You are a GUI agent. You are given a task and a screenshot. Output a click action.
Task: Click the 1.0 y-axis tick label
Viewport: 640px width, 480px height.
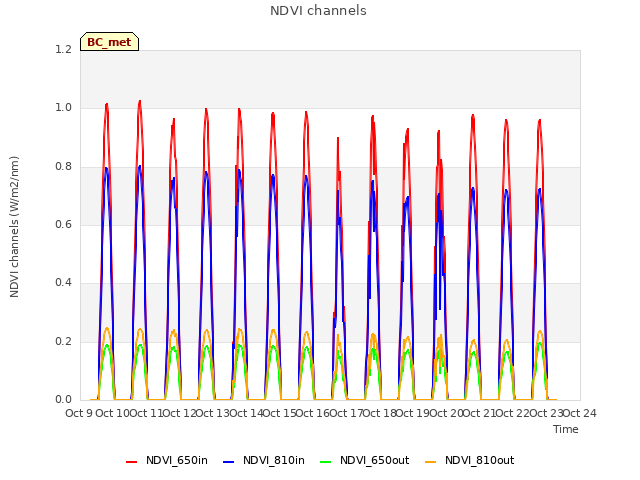coord(63,108)
